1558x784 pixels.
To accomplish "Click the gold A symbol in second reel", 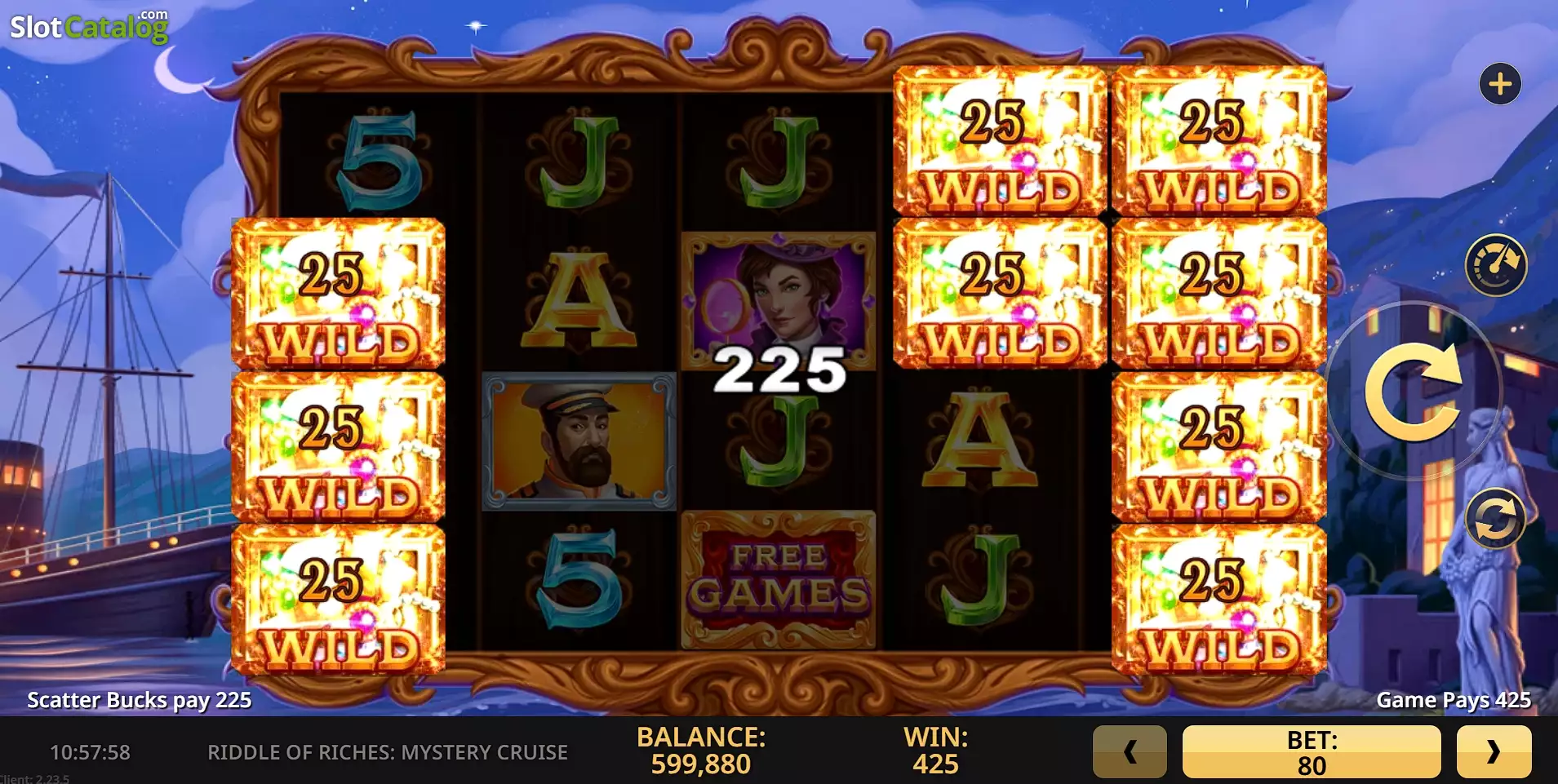I will click(x=579, y=299).
